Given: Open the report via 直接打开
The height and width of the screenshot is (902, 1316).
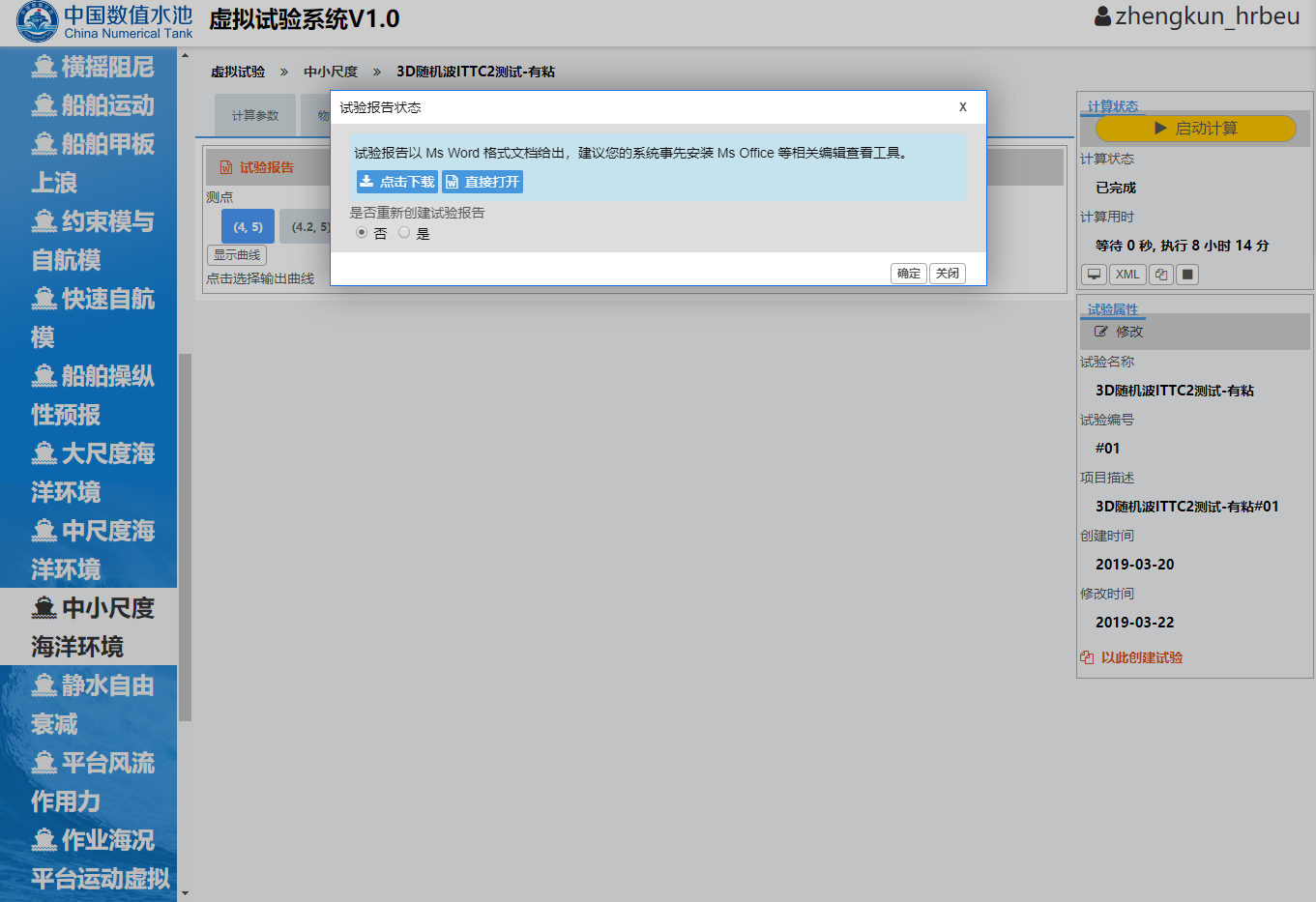Looking at the screenshot, I should [x=482, y=182].
